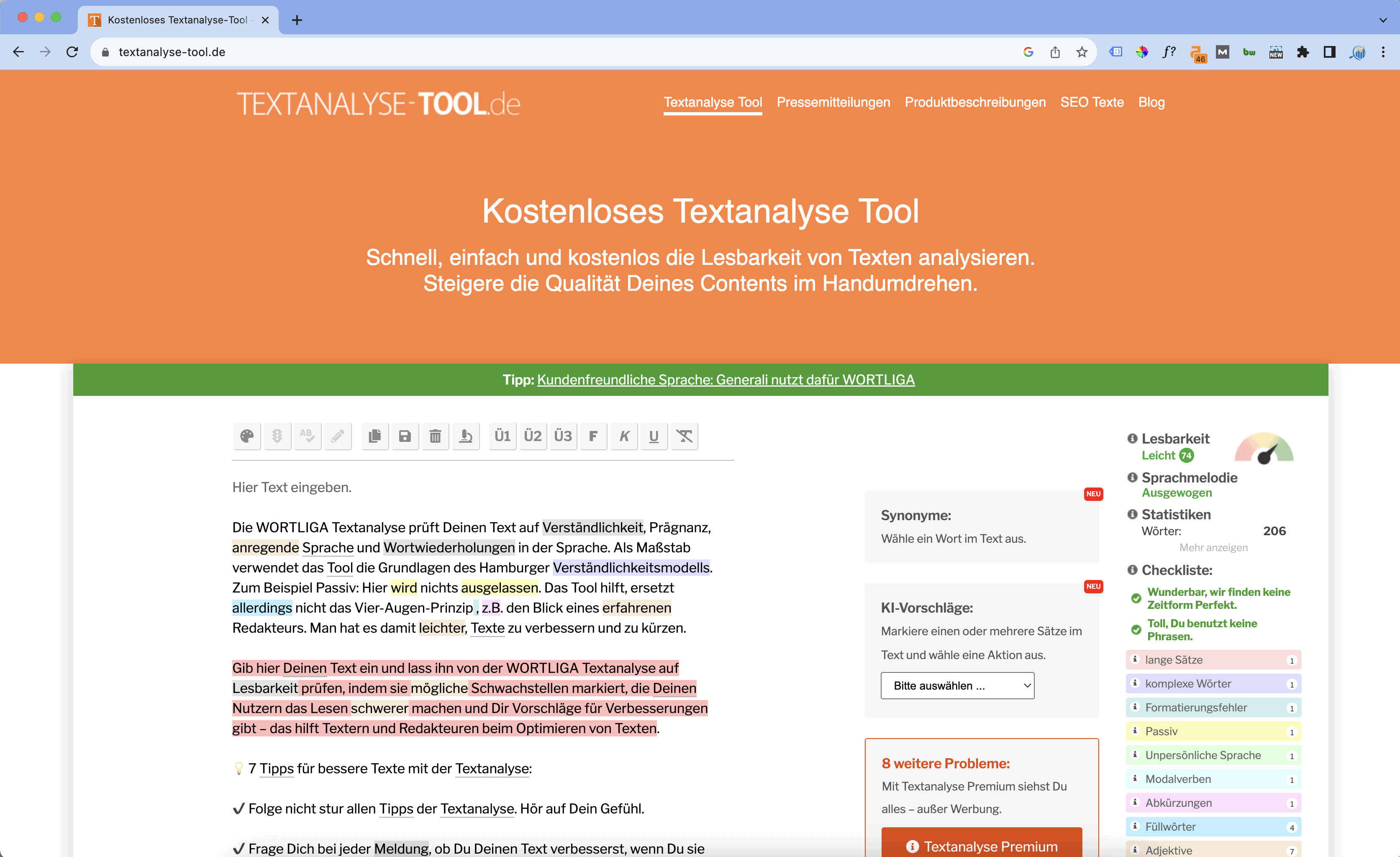Open the Chrome three-dot menu
Screen dimensions: 1400x857
1384,52
